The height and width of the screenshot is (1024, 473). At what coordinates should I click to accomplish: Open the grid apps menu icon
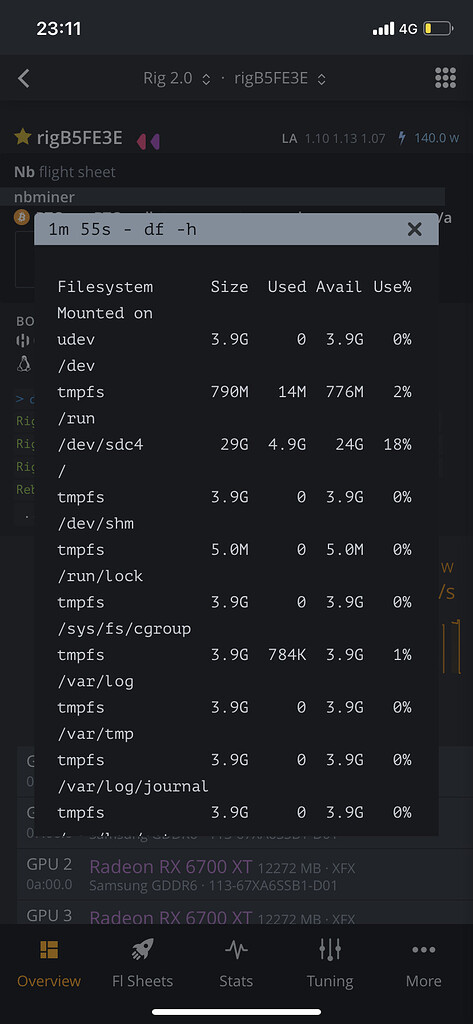pos(446,78)
